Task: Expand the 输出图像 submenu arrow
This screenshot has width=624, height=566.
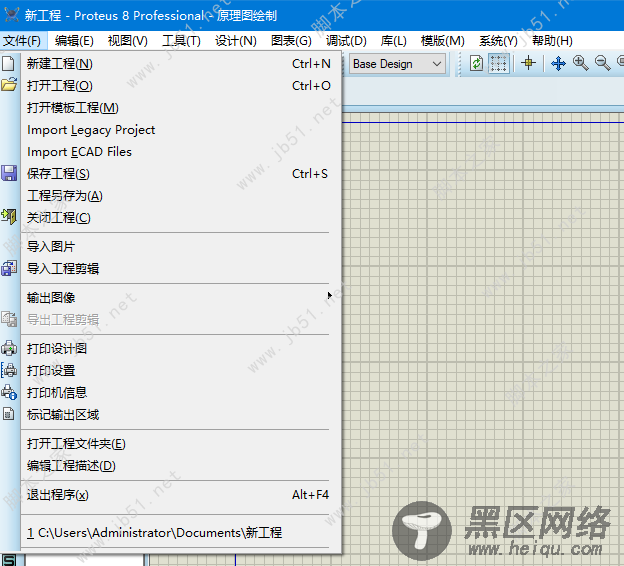Action: [x=330, y=295]
